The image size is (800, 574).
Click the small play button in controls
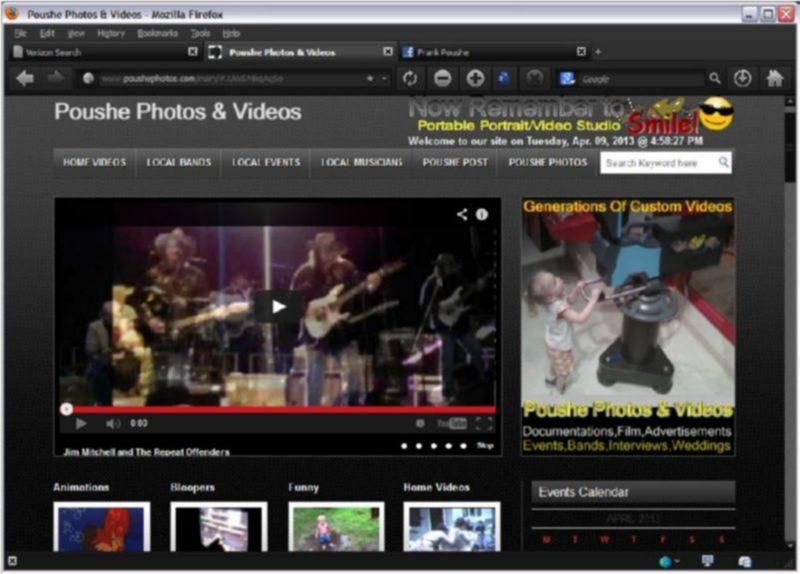[x=81, y=423]
